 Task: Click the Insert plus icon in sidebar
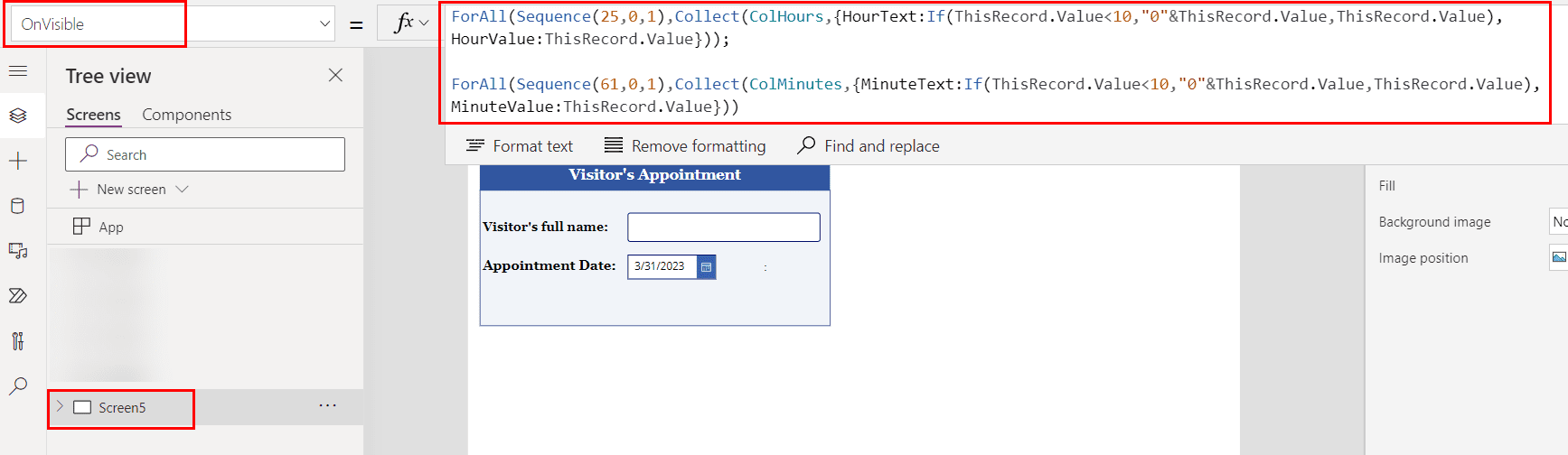(18, 161)
